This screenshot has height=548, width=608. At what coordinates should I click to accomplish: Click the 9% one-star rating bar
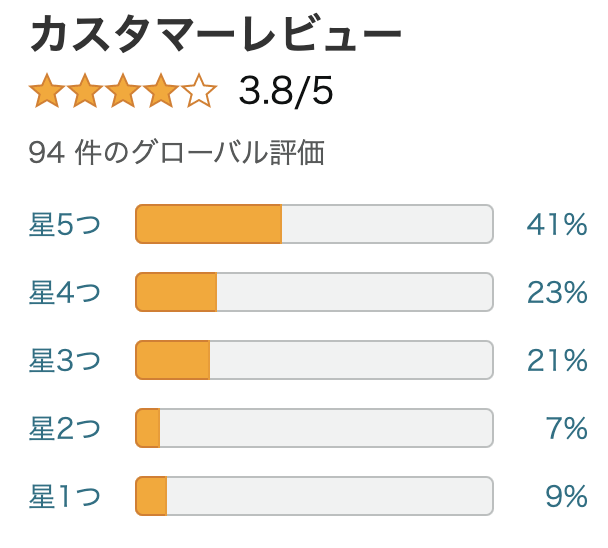pyautogui.click(x=314, y=496)
